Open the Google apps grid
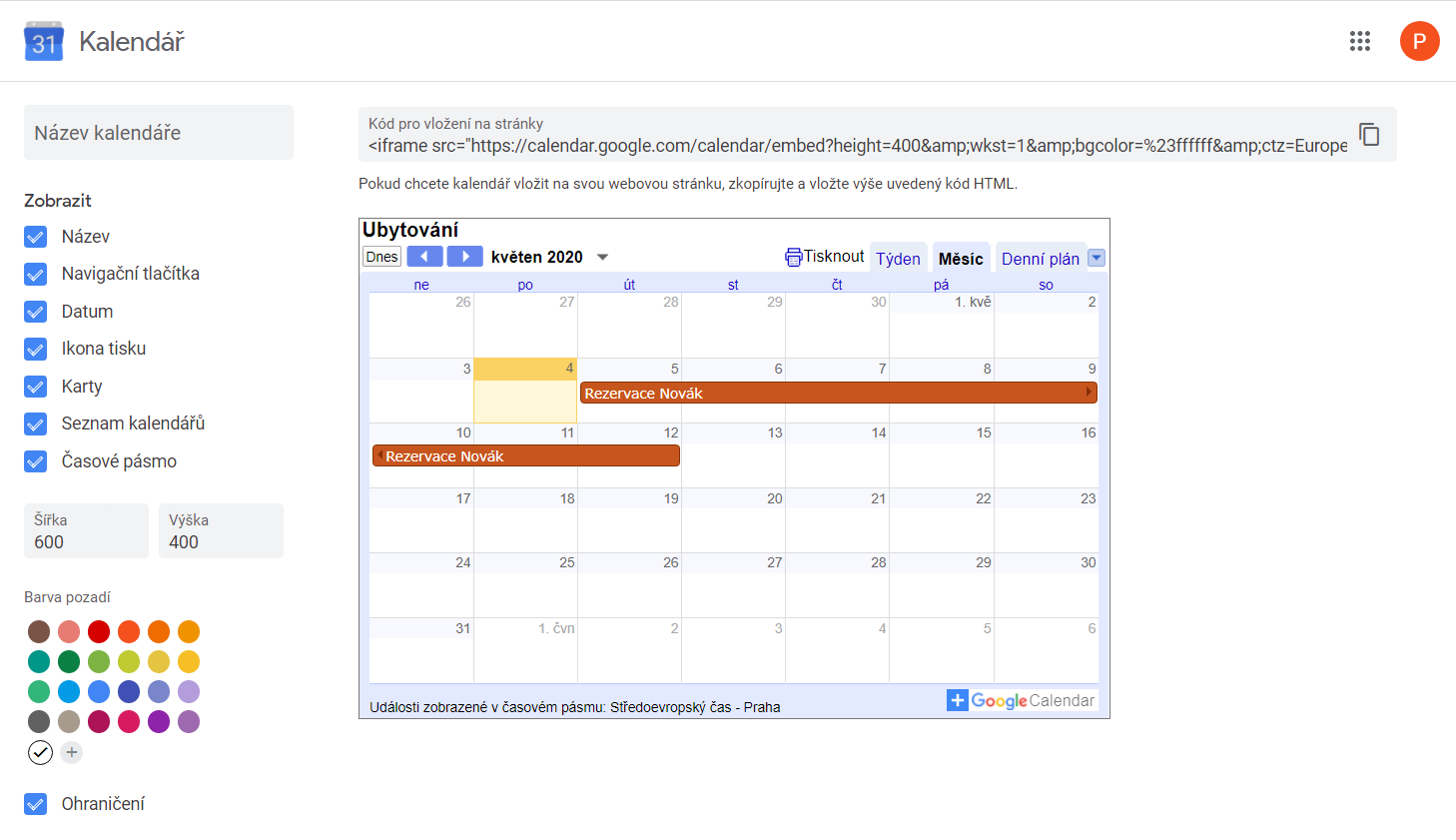This screenshot has width=1456, height=840. pos(1359,41)
